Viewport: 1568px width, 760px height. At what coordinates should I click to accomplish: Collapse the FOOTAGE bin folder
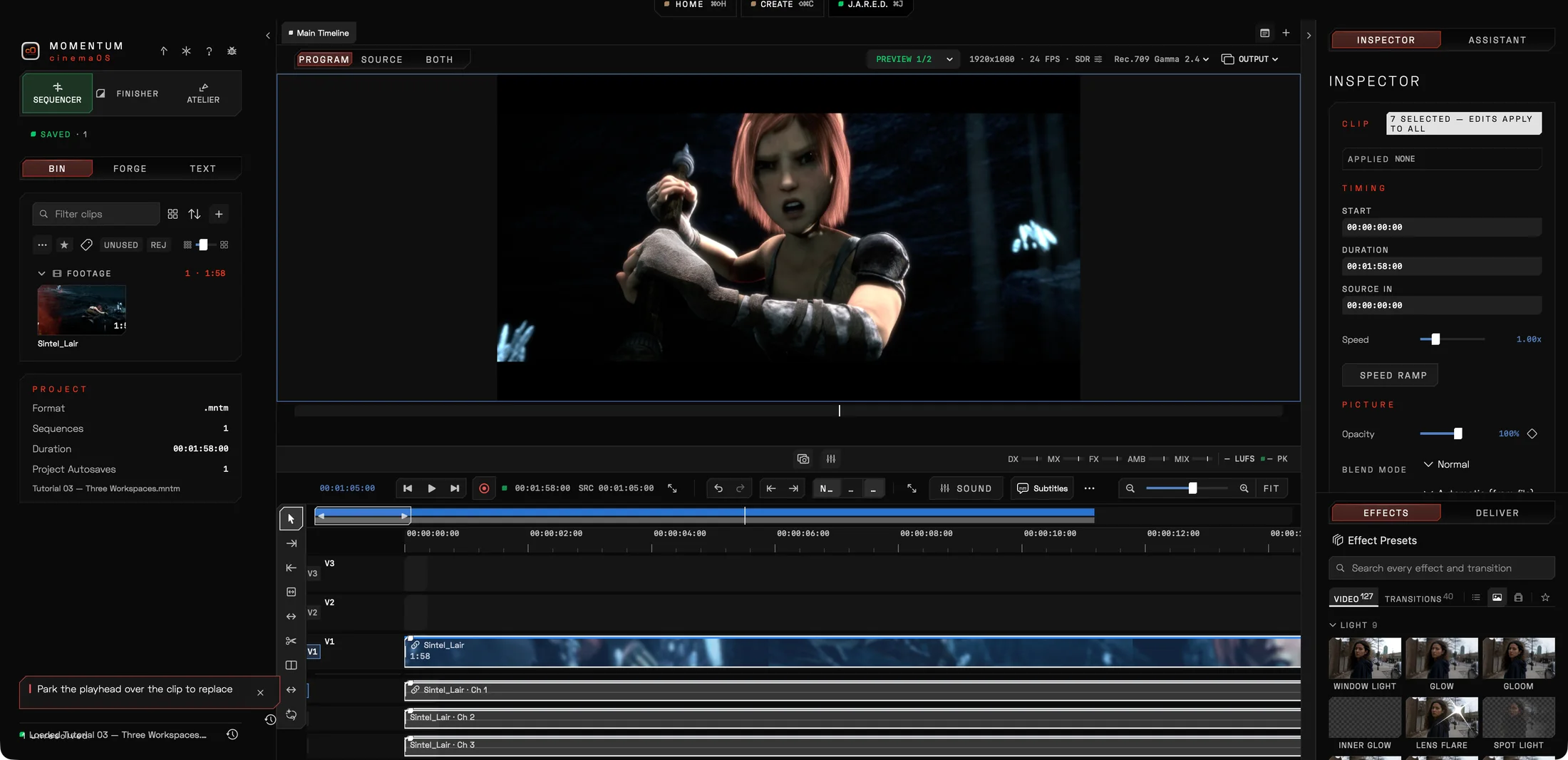(x=41, y=273)
